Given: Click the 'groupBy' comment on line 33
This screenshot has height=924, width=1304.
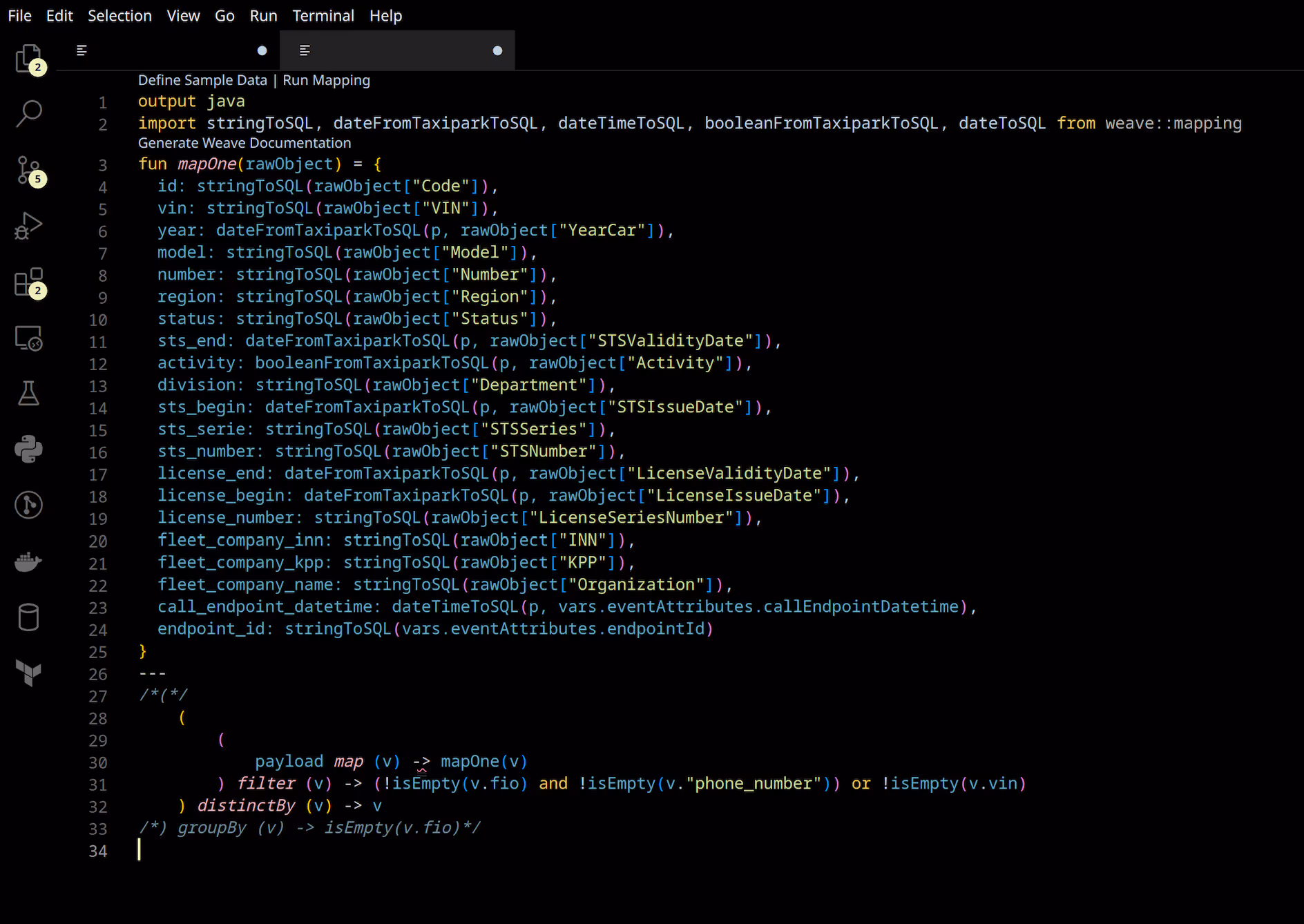Looking at the screenshot, I should click(x=211, y=827).
